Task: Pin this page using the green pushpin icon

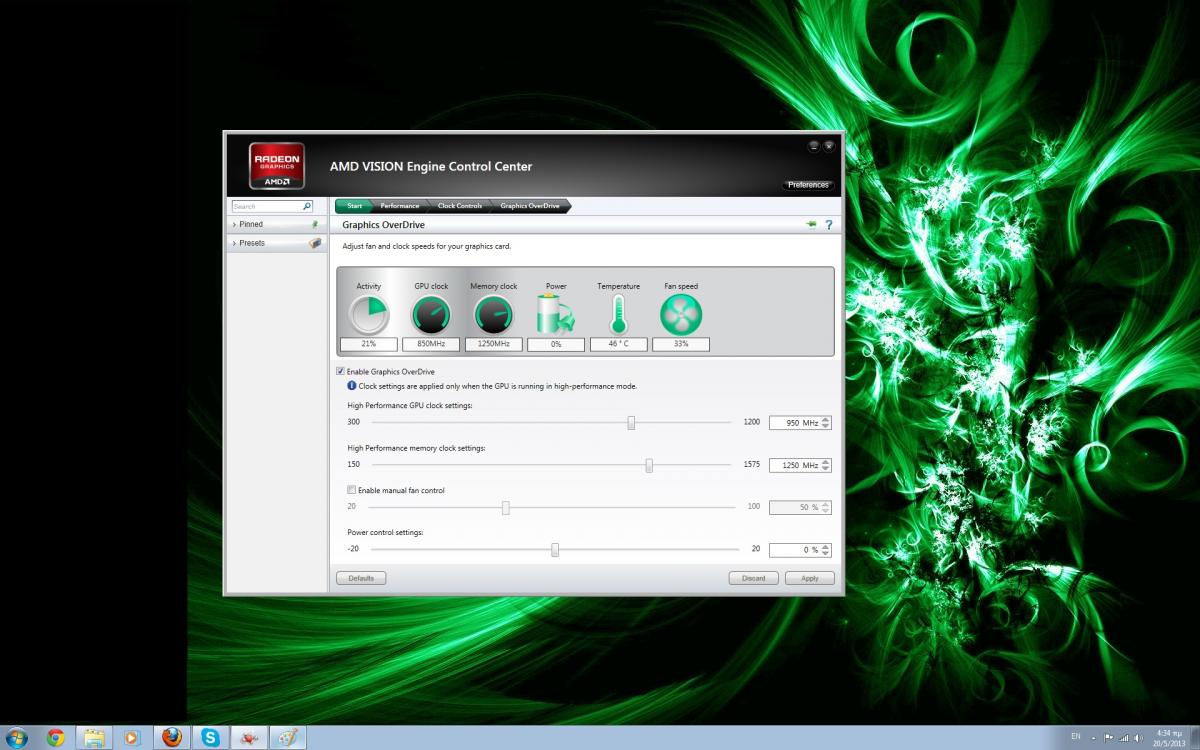Action: coord(811,225)
